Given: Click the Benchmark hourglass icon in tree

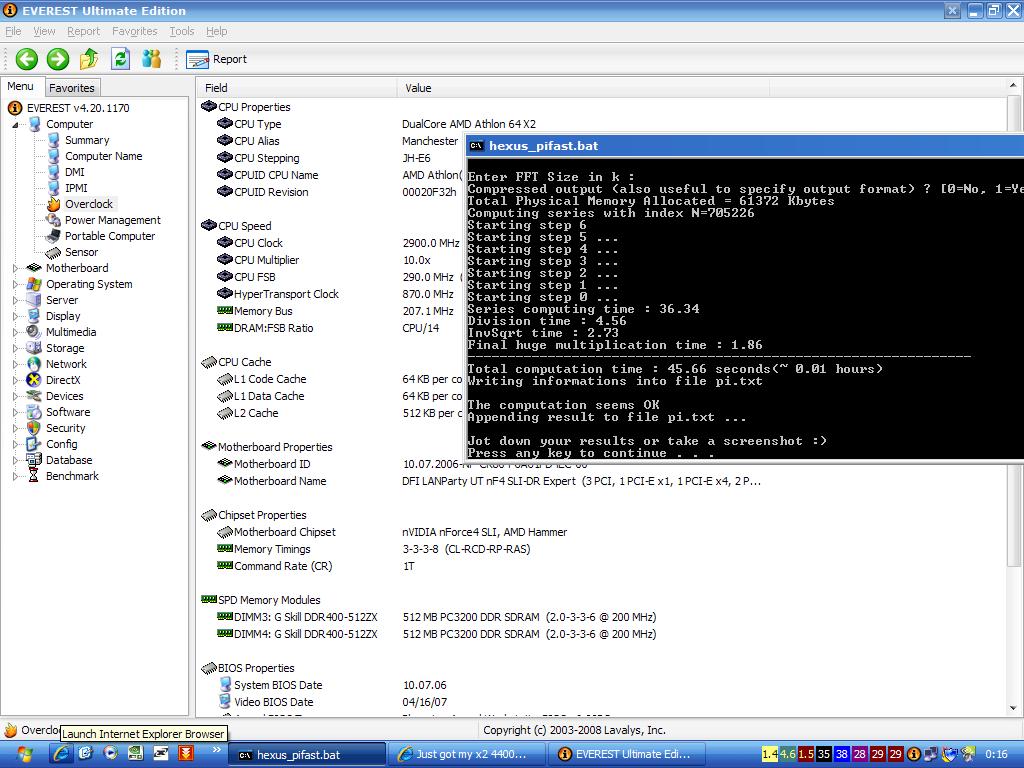Looking at the screenshot, I should pos(34,476).
